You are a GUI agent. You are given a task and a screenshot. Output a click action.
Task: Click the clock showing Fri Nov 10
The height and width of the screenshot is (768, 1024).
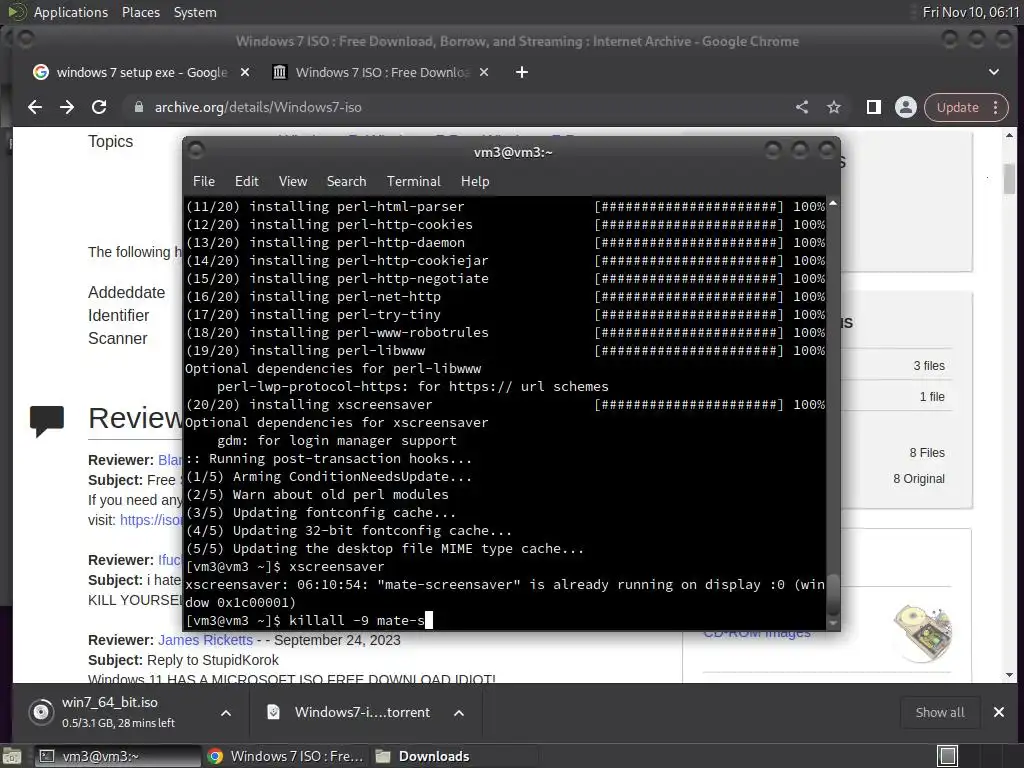tap(970, 12)
